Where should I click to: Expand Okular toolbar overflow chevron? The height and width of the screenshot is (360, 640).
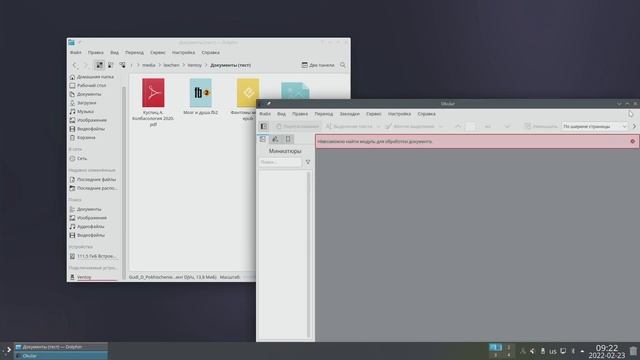[634, 127]
